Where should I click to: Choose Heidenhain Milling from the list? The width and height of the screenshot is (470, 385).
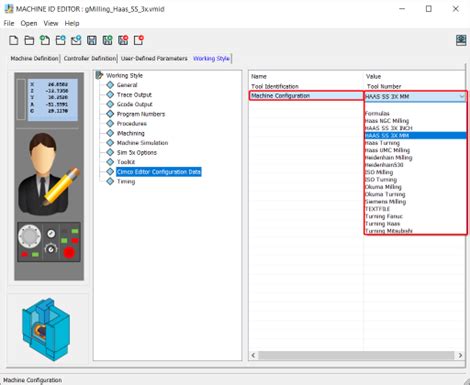pyautogui.click(x=415, y=157)
